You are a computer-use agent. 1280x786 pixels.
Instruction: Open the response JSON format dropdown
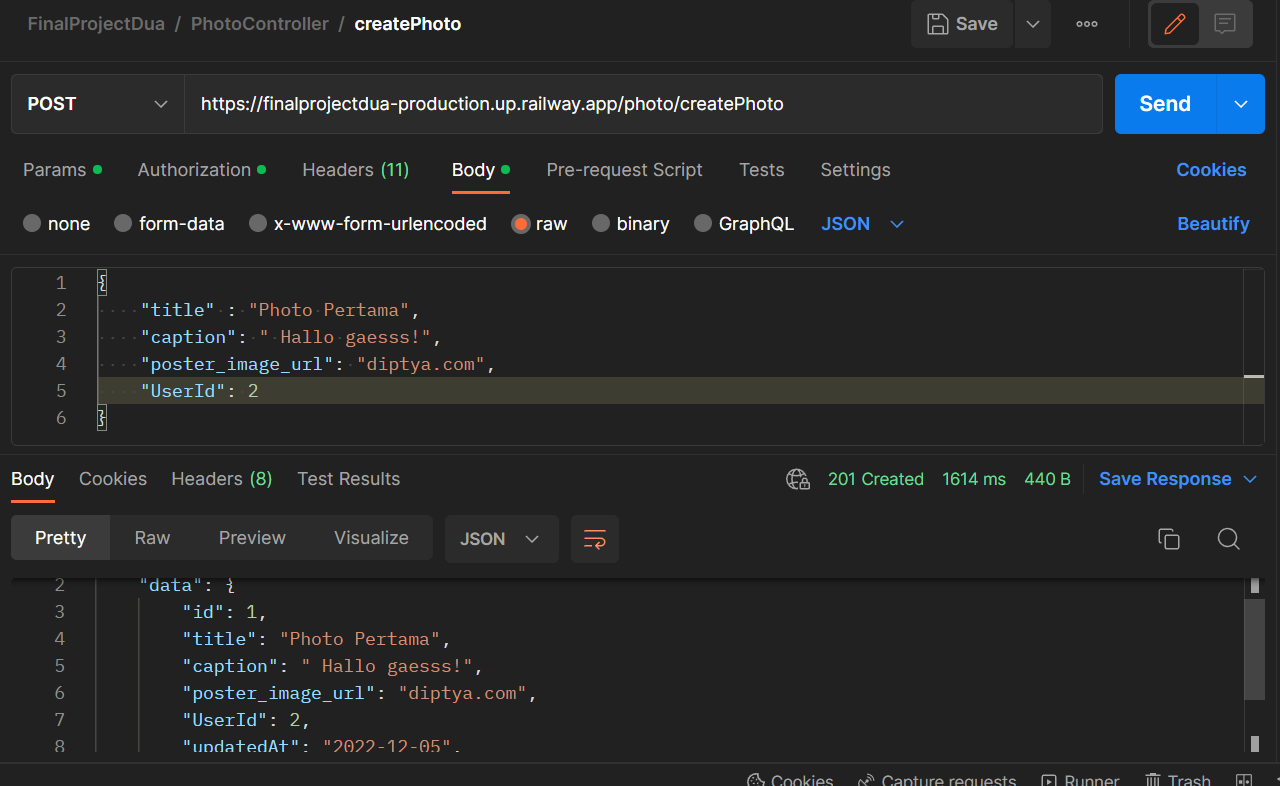click(501, 539)
